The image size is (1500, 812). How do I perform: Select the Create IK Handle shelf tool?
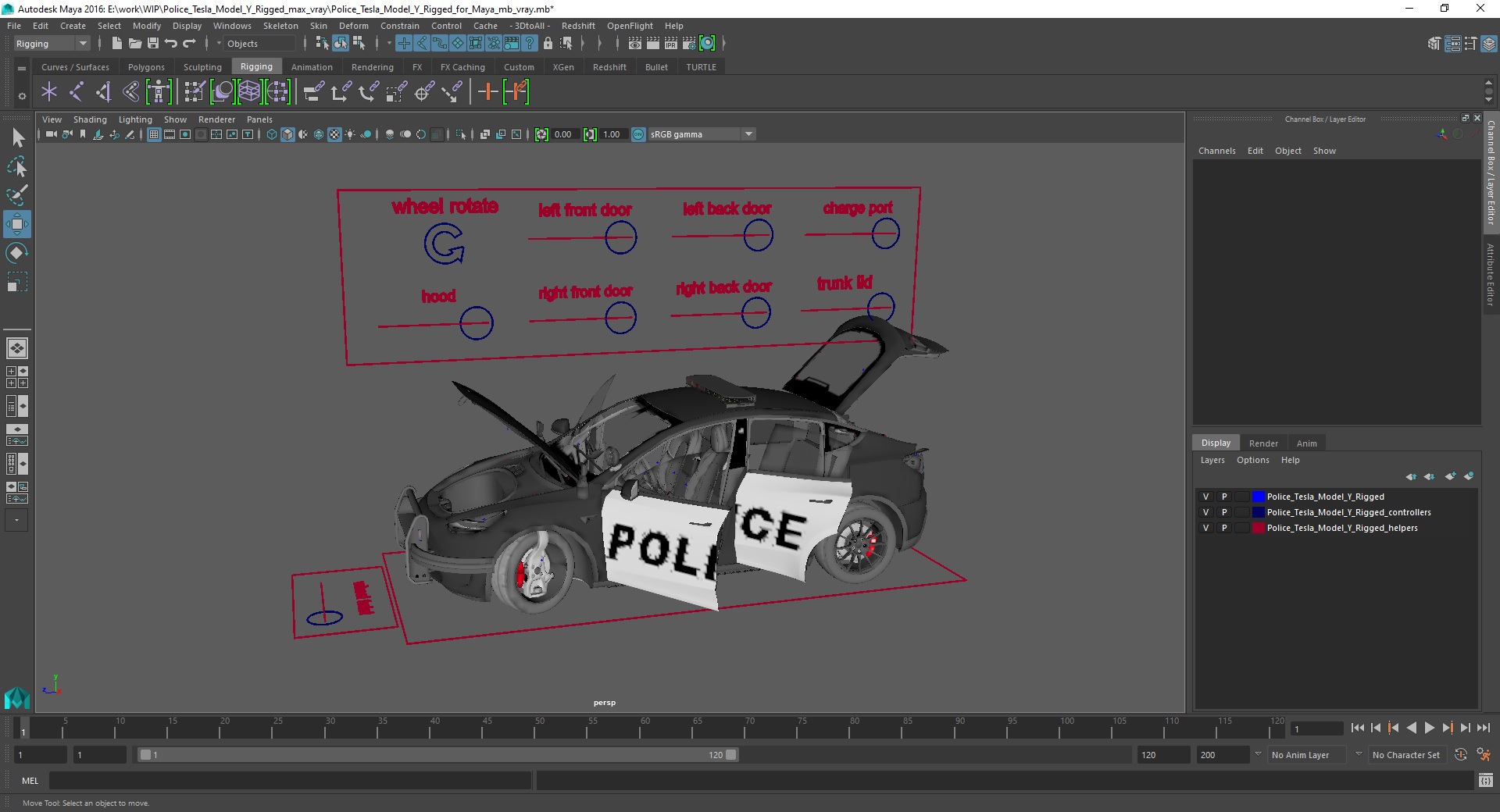103,92
